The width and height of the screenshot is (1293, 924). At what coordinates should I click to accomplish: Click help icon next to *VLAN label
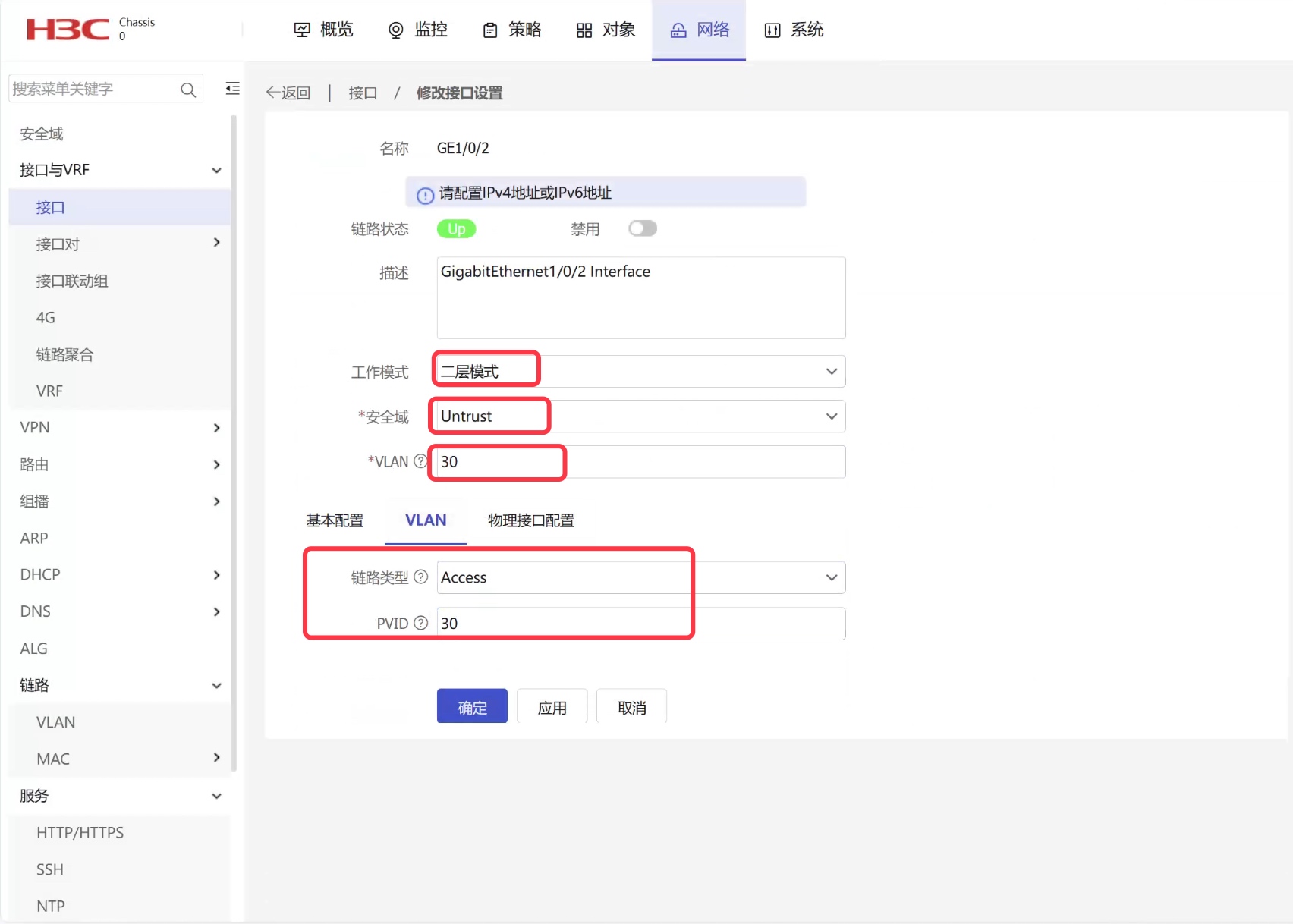[420, 460]
